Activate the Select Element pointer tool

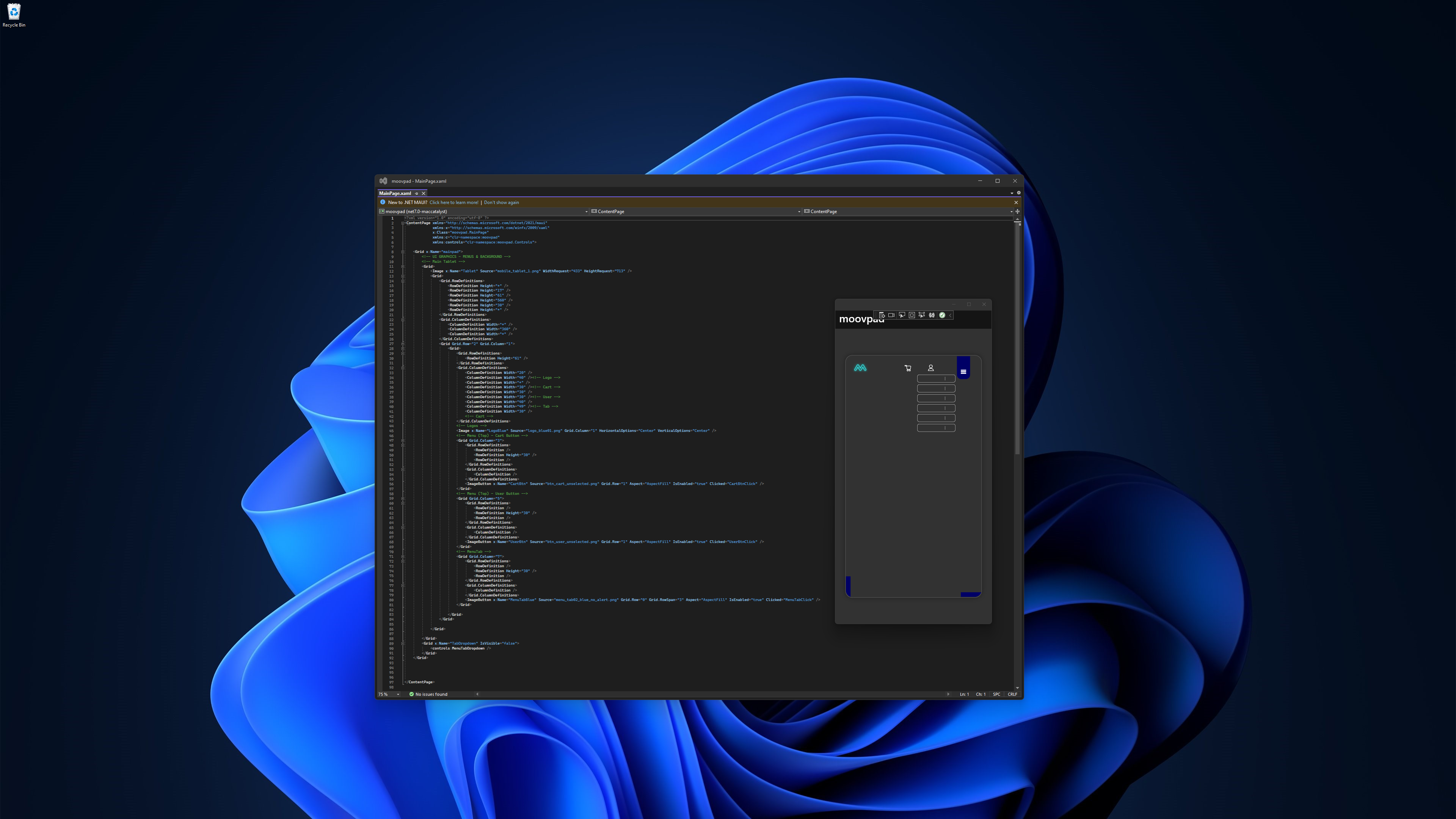pyautogui.click(x=902, y=315)
